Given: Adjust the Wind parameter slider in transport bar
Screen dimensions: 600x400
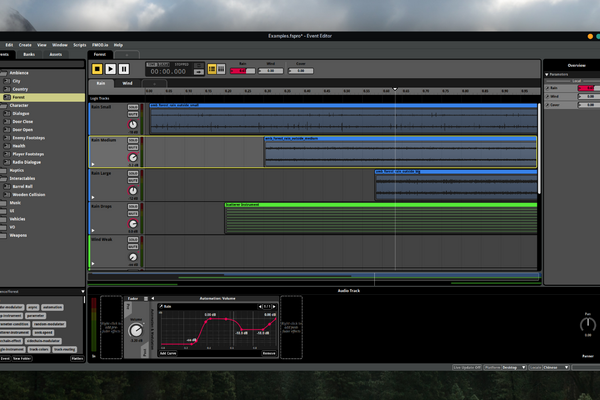Looking at the screenshot, I should (271, 71).
